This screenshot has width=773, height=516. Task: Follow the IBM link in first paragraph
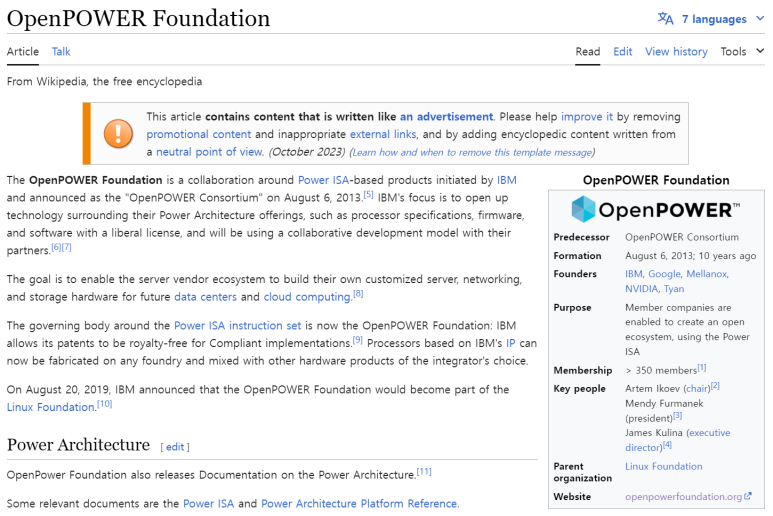coord(507,180)
